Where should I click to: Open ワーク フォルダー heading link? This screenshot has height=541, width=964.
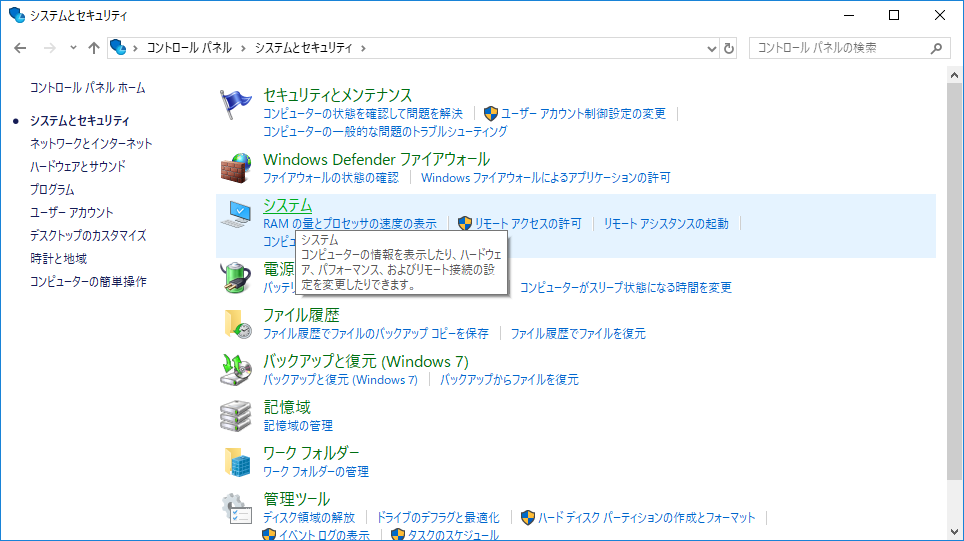pos(311,453)
